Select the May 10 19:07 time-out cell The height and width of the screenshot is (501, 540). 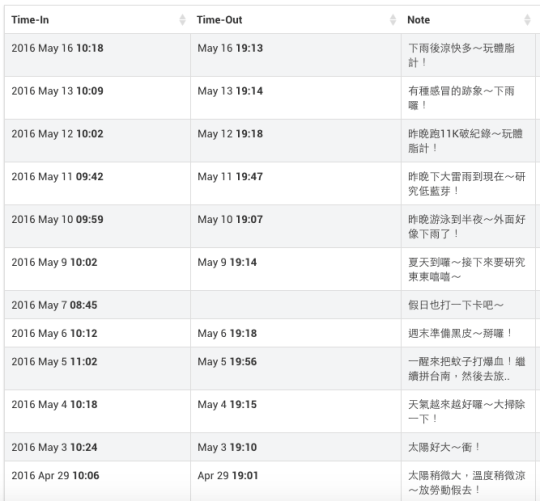pos(296,226)
